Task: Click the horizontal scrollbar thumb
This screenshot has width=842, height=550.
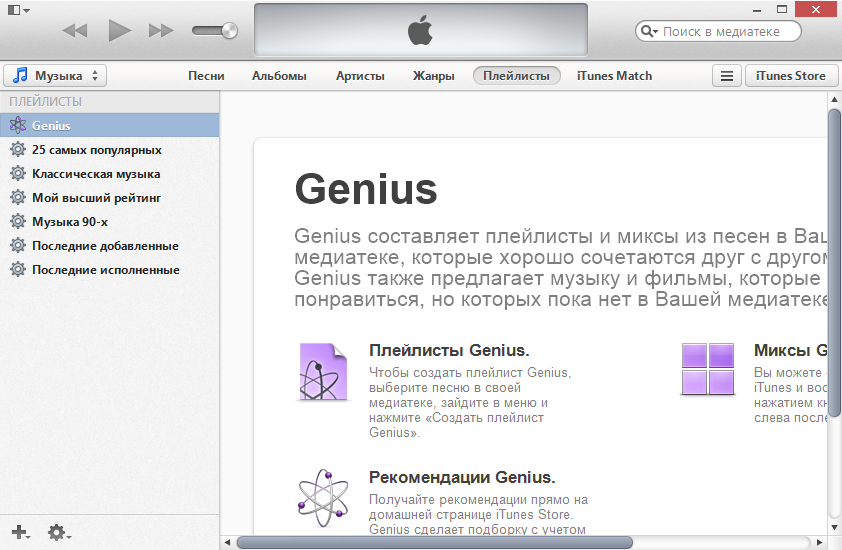Action: pyautogui.click(x=434, y=542)
